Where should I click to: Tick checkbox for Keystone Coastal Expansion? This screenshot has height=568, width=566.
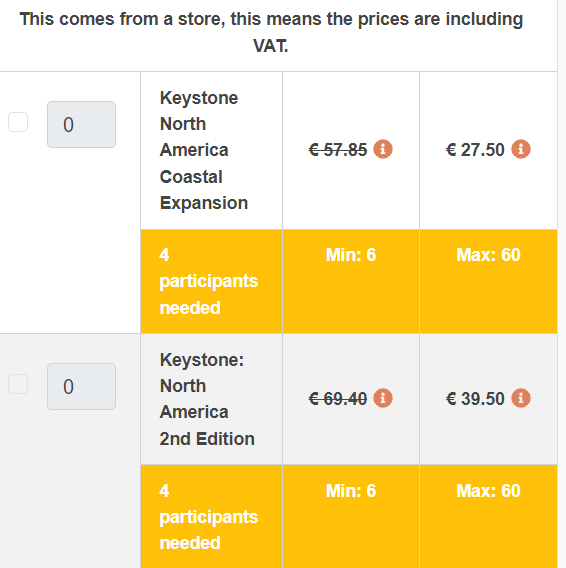click(x=18, y=122)
